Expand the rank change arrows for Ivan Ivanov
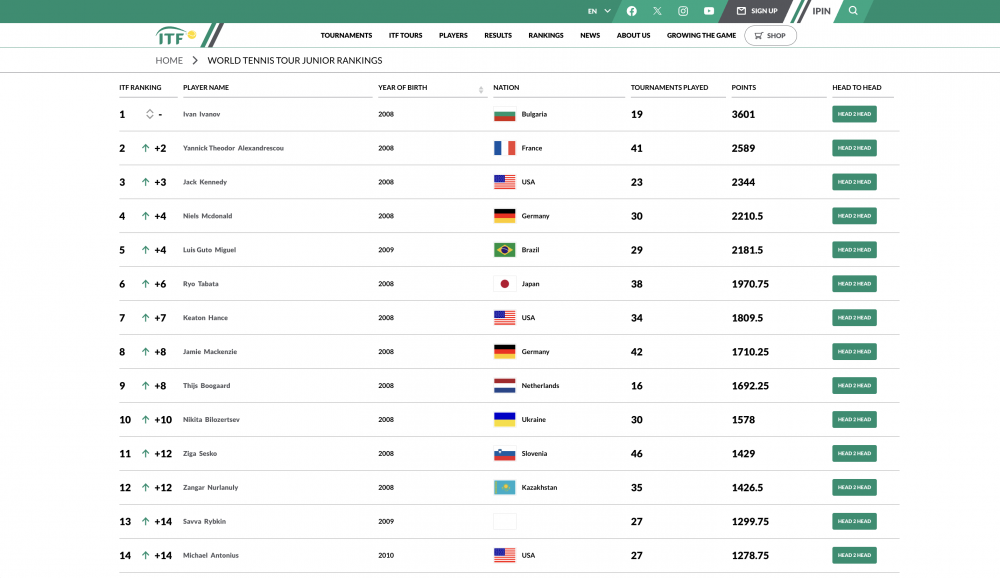The height and width of the screenshot is (578, 1000). click(x=149, y=114)
